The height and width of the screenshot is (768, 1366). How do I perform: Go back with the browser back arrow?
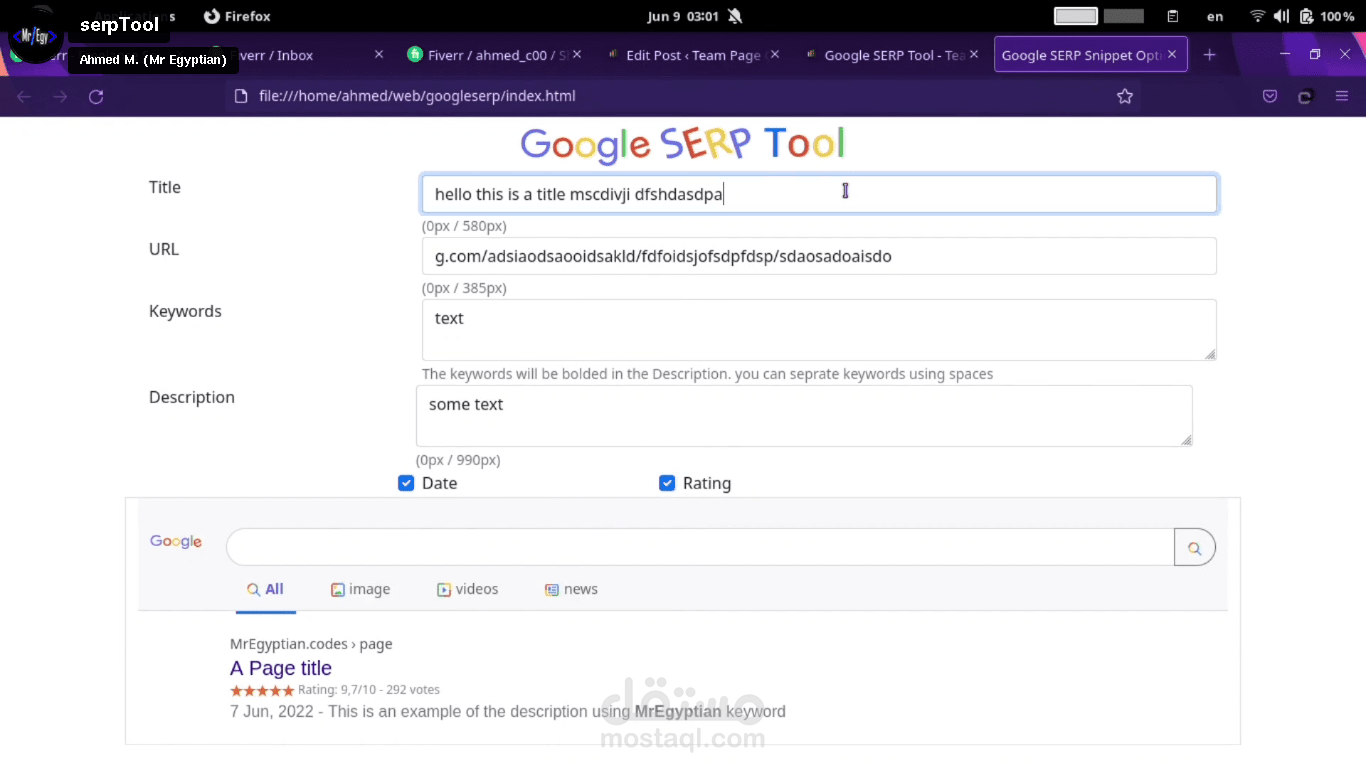tap(24, 96)
